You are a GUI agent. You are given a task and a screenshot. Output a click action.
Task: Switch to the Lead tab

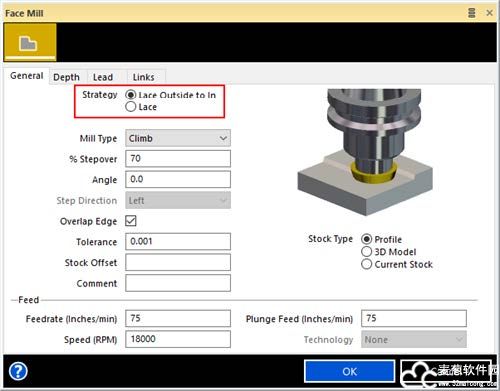[103, 77]
